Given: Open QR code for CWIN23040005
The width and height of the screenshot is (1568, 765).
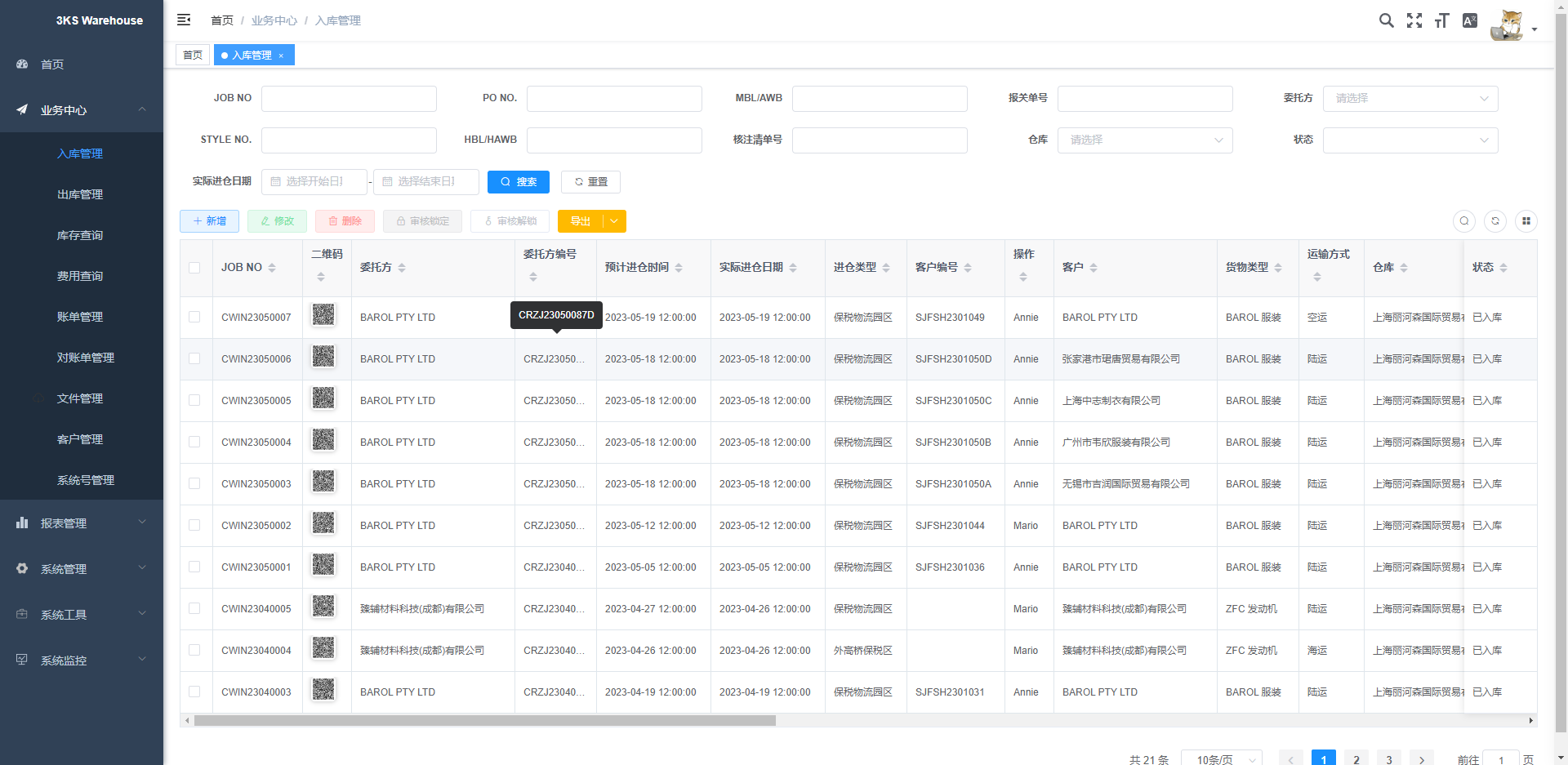Looking at the screenshot, I should tap(323, 606).
